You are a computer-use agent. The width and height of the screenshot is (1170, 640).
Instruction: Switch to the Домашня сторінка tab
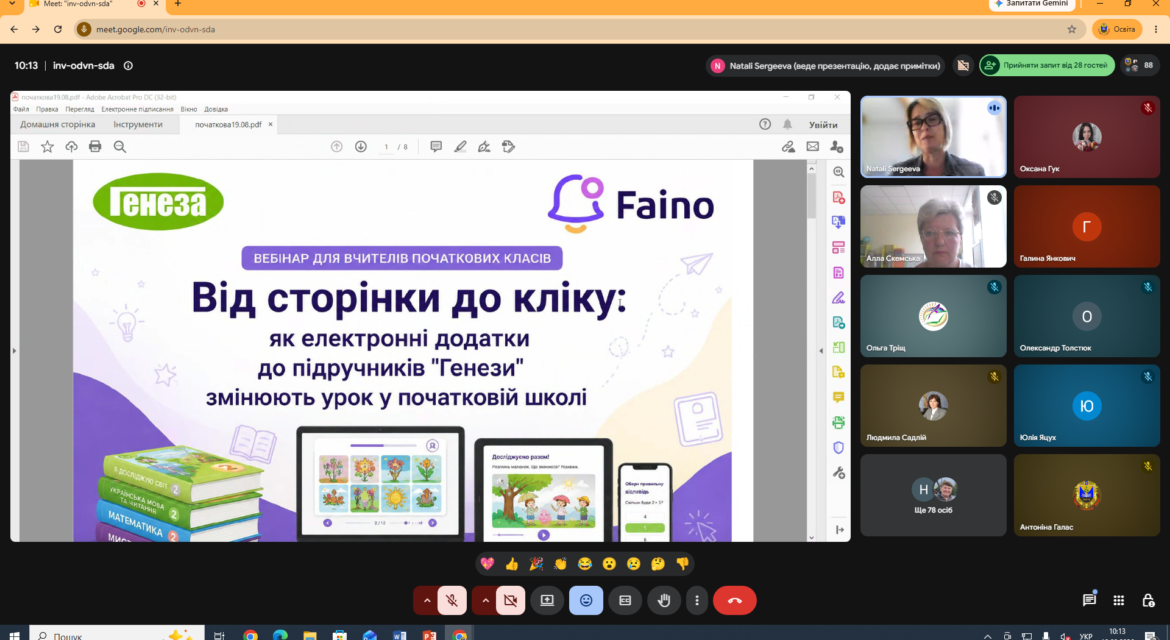pyautogui.click(x=57, y=125)
